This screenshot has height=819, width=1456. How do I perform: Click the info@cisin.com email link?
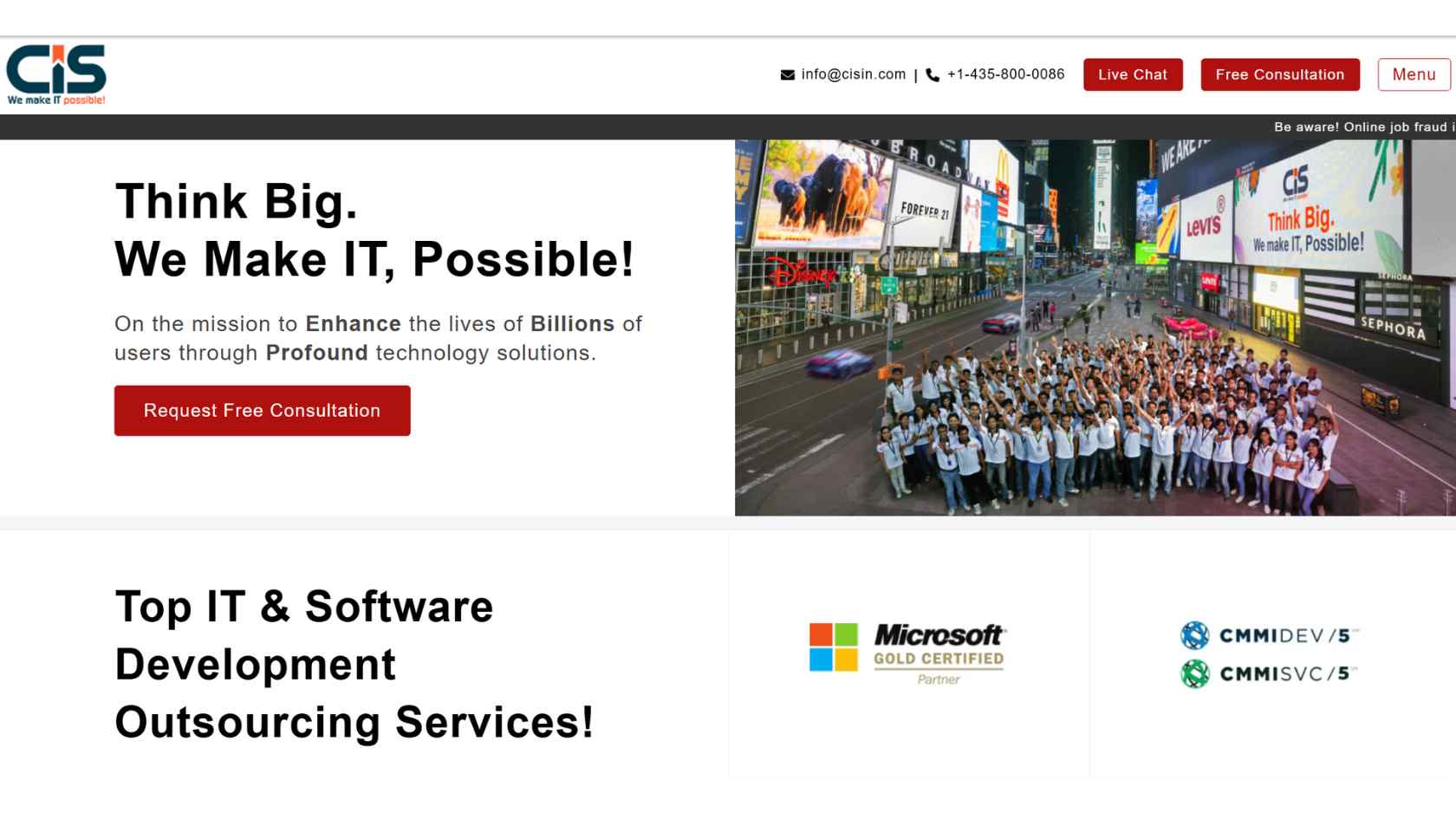[853, 75]
